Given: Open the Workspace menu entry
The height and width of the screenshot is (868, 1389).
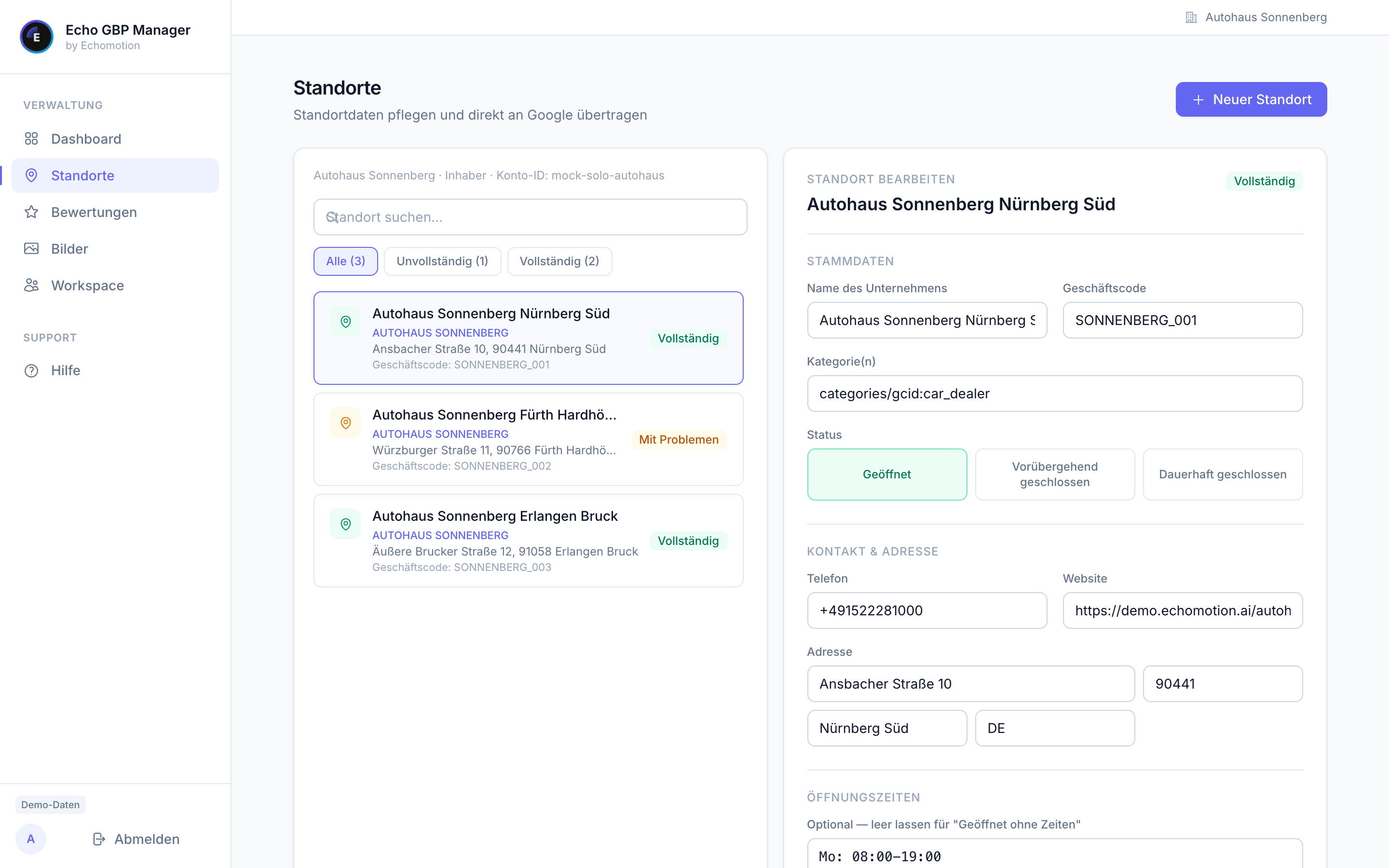Looking at the screenshot, I should click(x=115, y=285).
